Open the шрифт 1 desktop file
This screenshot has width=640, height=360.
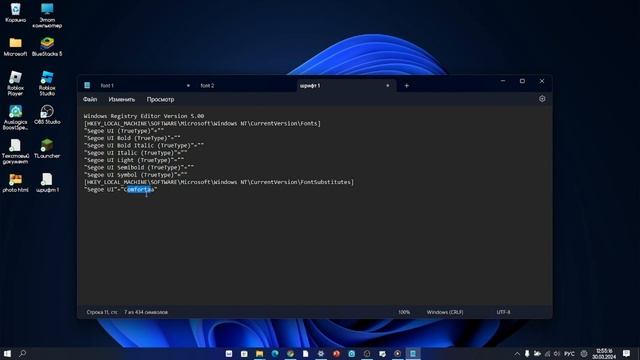click(47, 183)
